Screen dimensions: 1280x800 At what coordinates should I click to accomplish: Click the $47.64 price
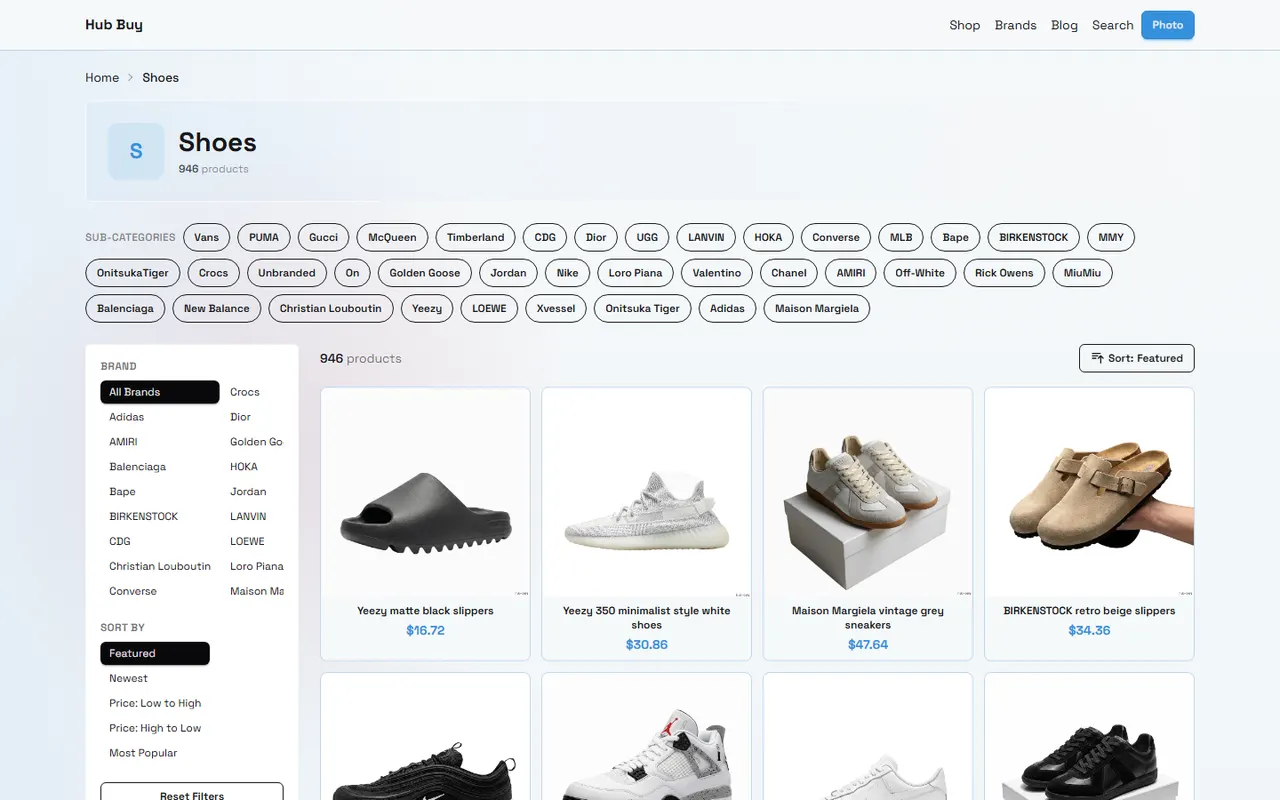pyautogui.click(x=868, y=644)
